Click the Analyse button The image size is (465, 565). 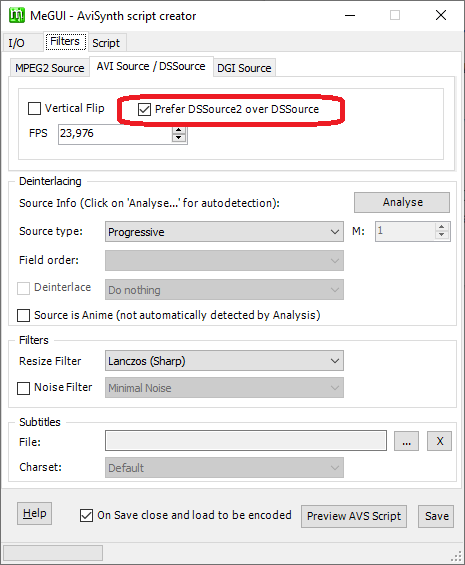[x=402, y=202]
